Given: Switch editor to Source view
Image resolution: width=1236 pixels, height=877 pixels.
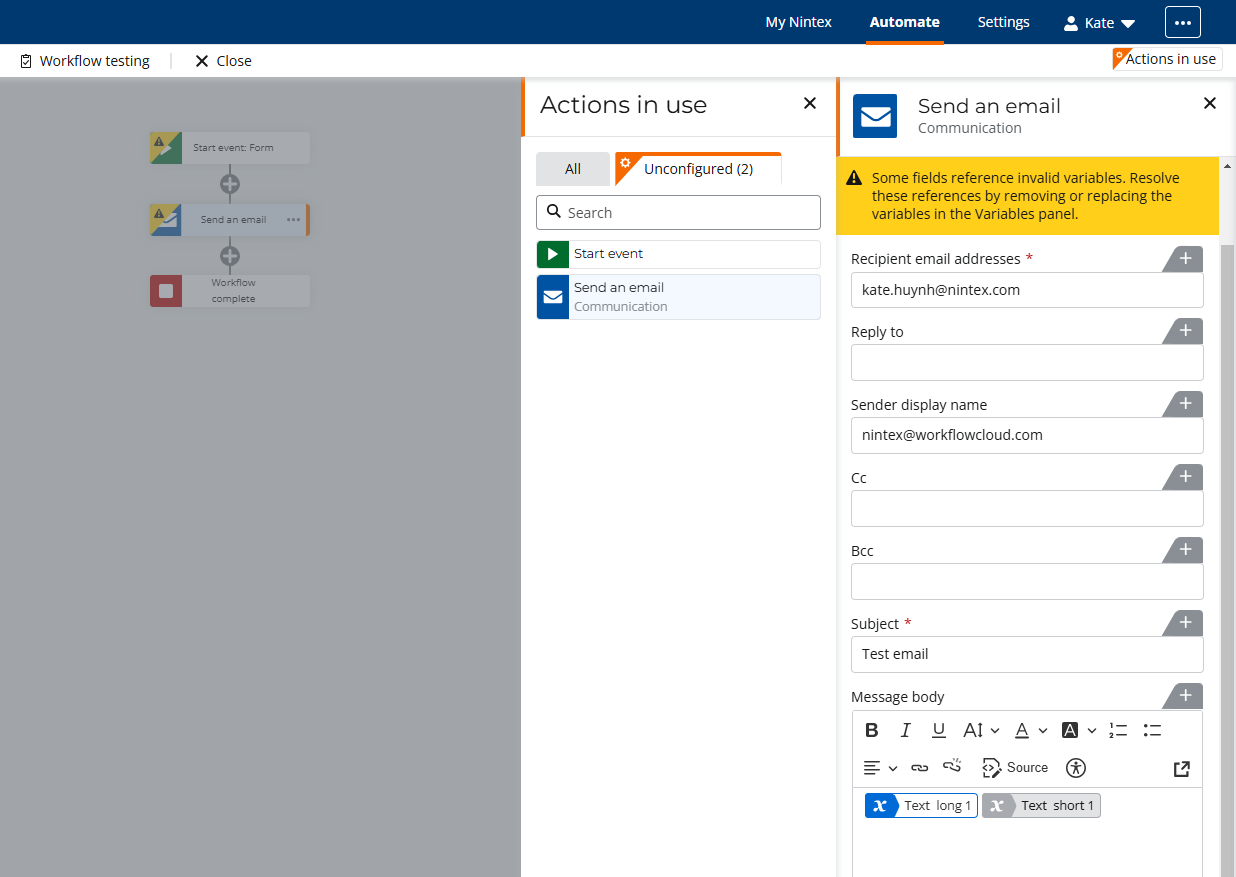Looking at the screenshot, I should (x=1015, y=768).
